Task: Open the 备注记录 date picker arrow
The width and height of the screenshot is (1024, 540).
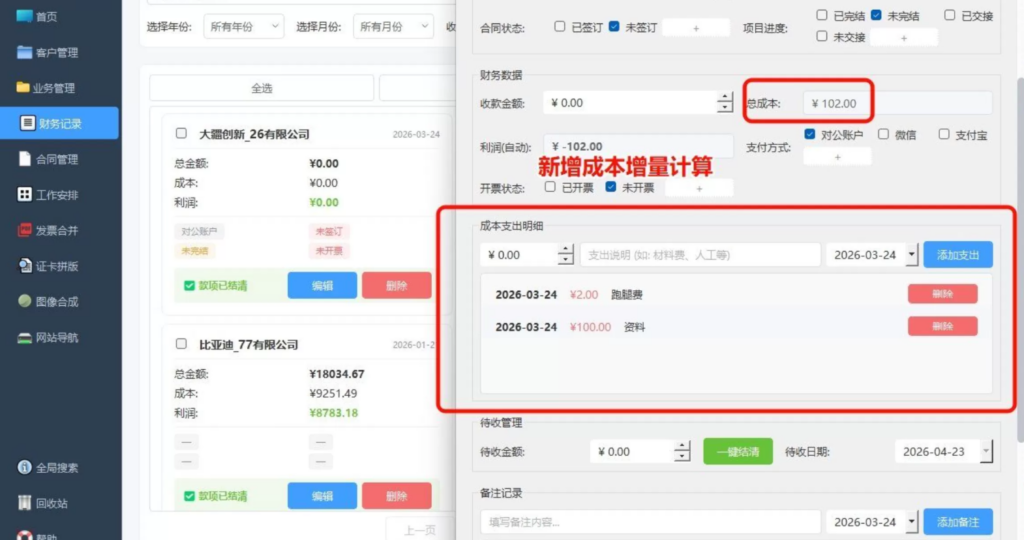Action: [x=912, y=522]
